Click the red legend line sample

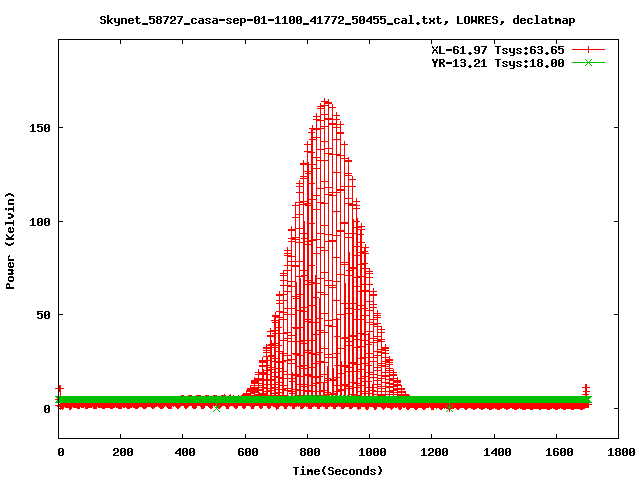(588, 50)
